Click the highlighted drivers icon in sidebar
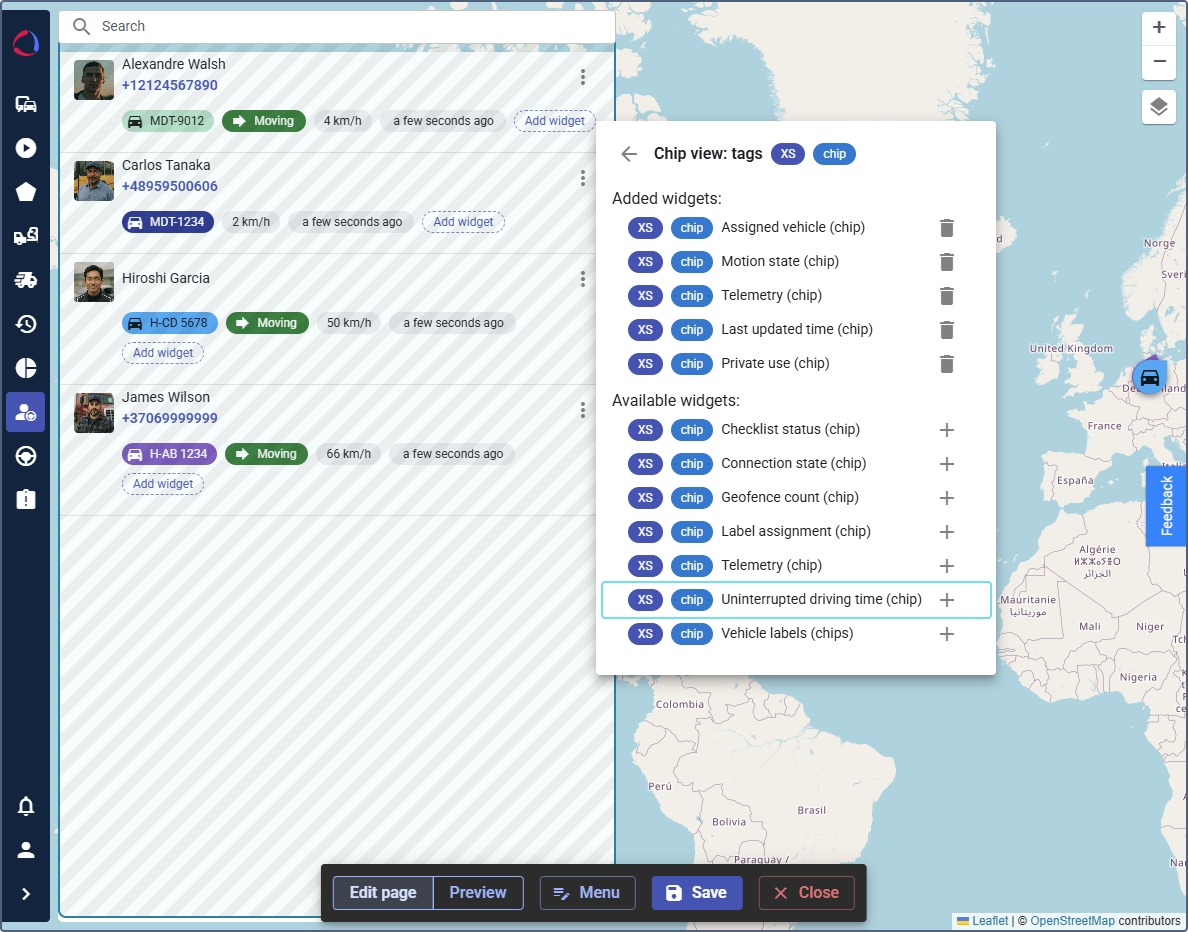This screenshot has width=1188, height=932. (26, 411)
